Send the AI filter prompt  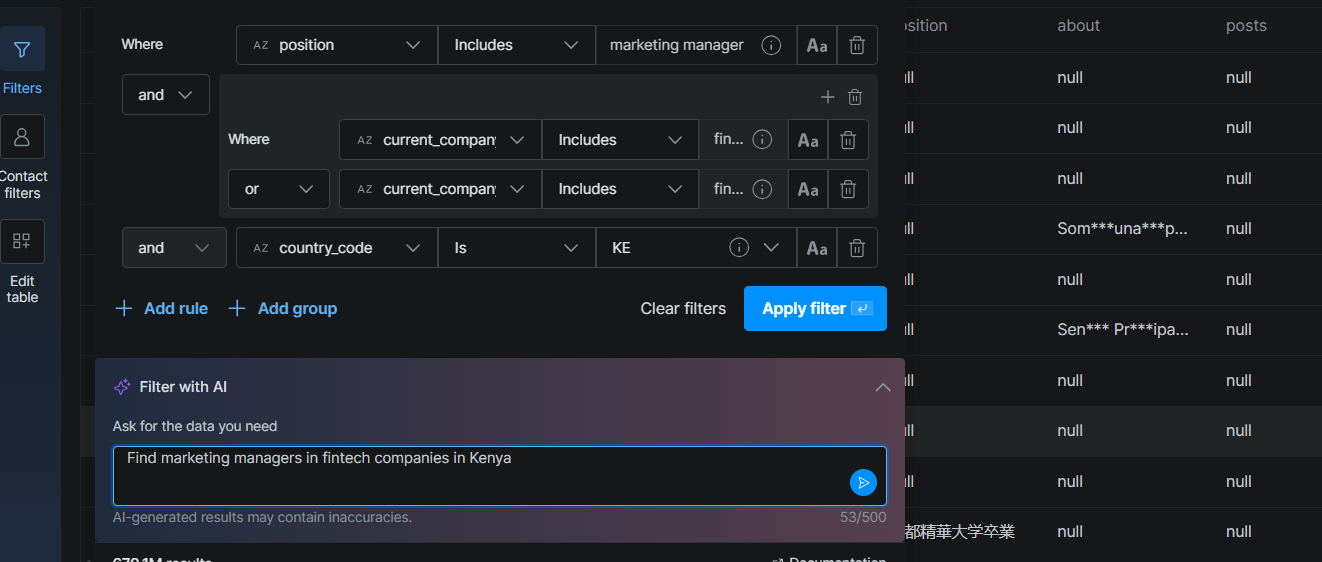(x=863, y=483)
